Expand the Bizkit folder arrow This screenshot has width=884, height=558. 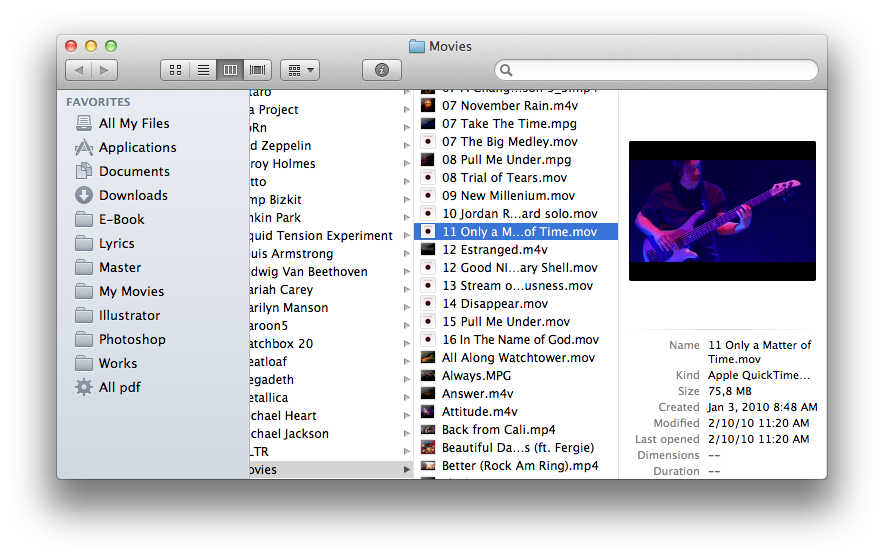406,200
